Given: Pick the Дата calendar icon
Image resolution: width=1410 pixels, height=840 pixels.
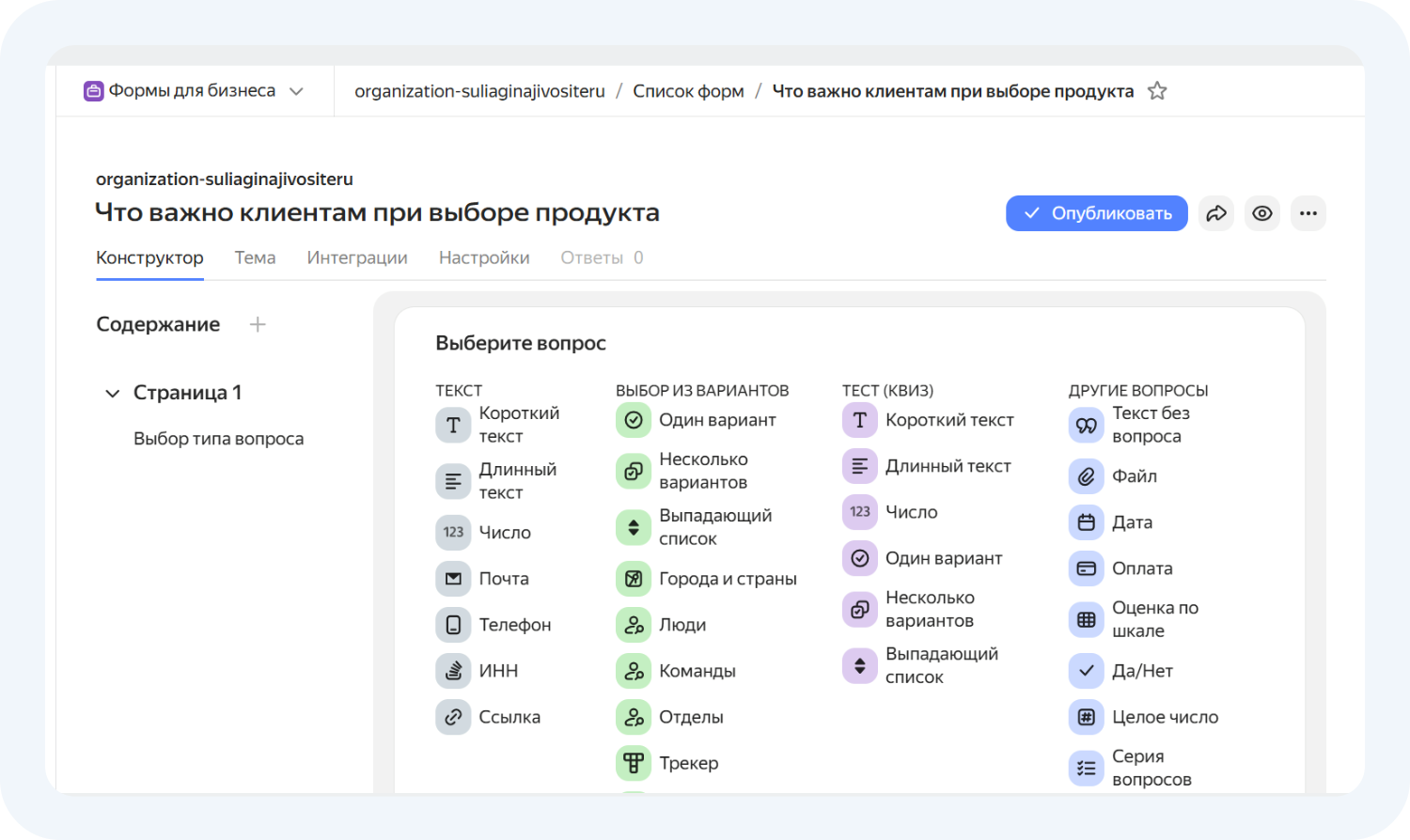Looking at the screenshot, I should coord(1087,521).
